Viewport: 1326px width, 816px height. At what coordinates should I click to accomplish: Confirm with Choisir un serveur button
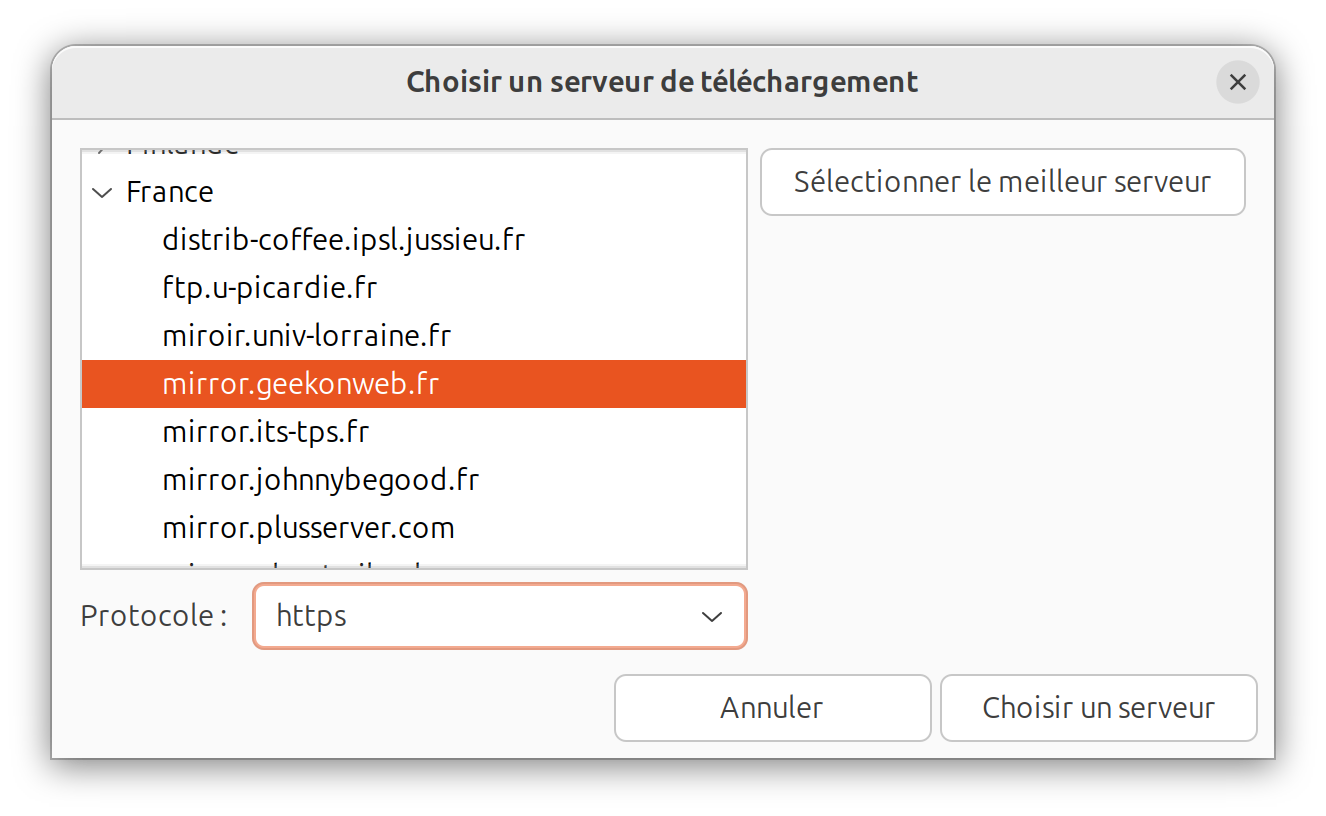(x=1098, y=708)
